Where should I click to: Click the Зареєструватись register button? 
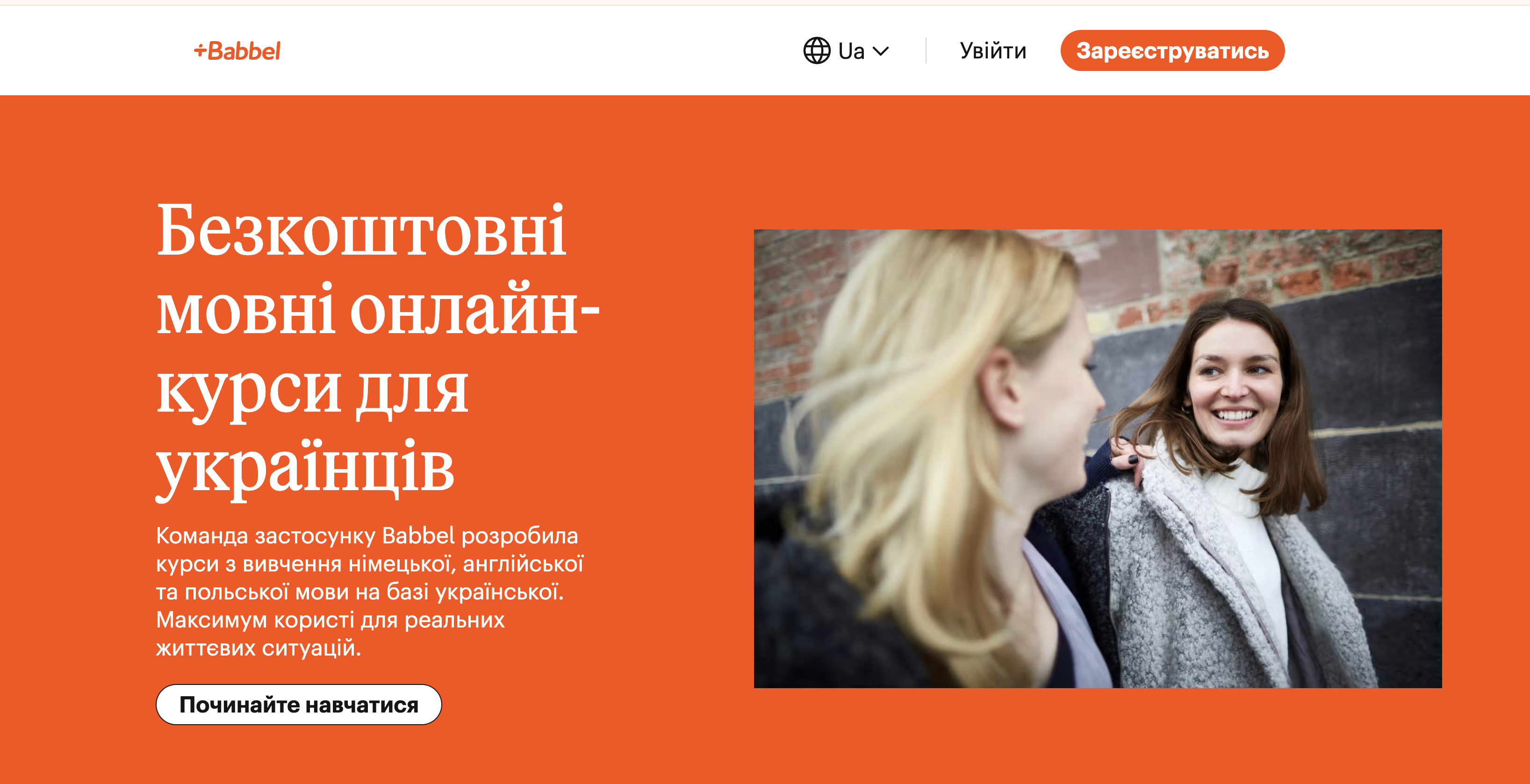(1172, 50)
